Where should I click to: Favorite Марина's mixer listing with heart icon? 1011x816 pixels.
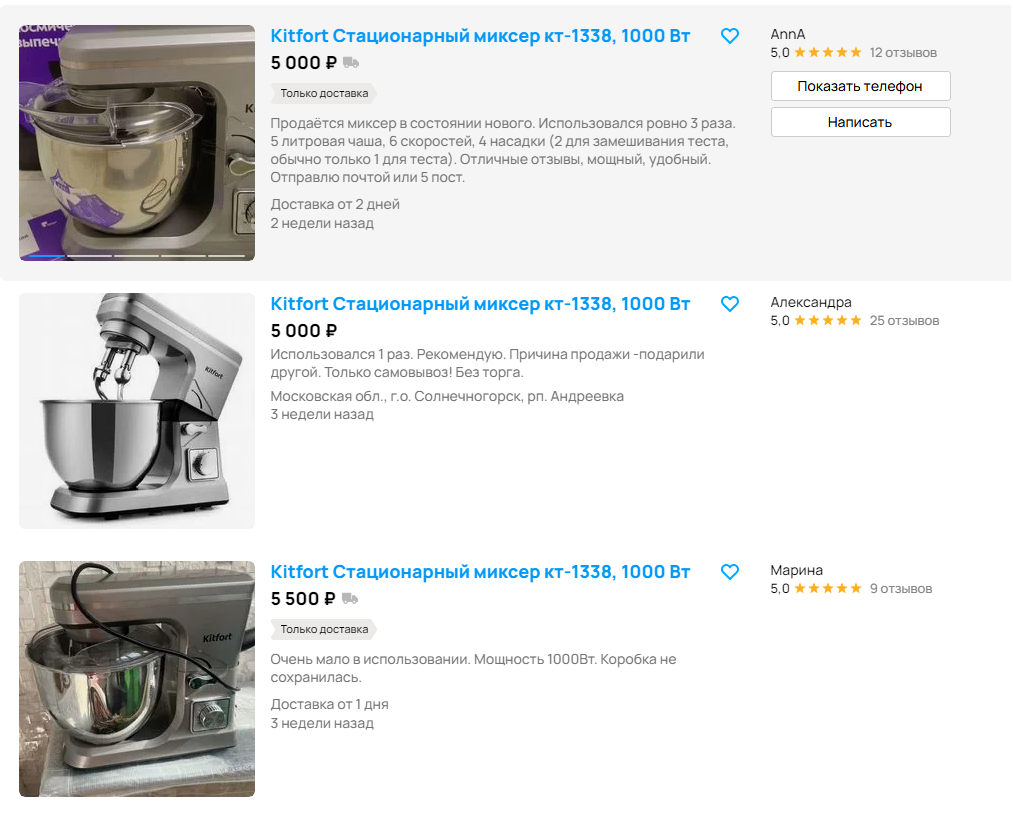pos(730,572)
